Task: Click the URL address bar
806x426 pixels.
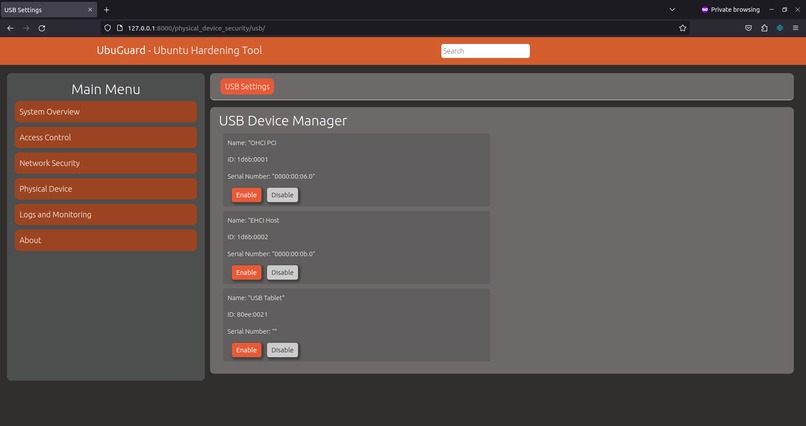Action: point(395,28)
